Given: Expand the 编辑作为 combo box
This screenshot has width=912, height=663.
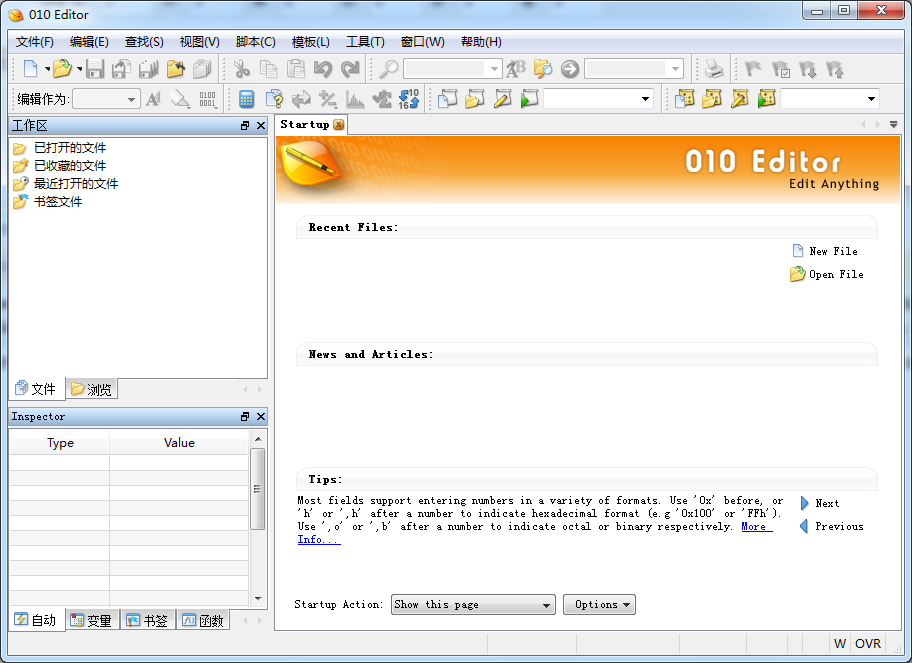Looking at the screenshot, I should coord(132,99).
